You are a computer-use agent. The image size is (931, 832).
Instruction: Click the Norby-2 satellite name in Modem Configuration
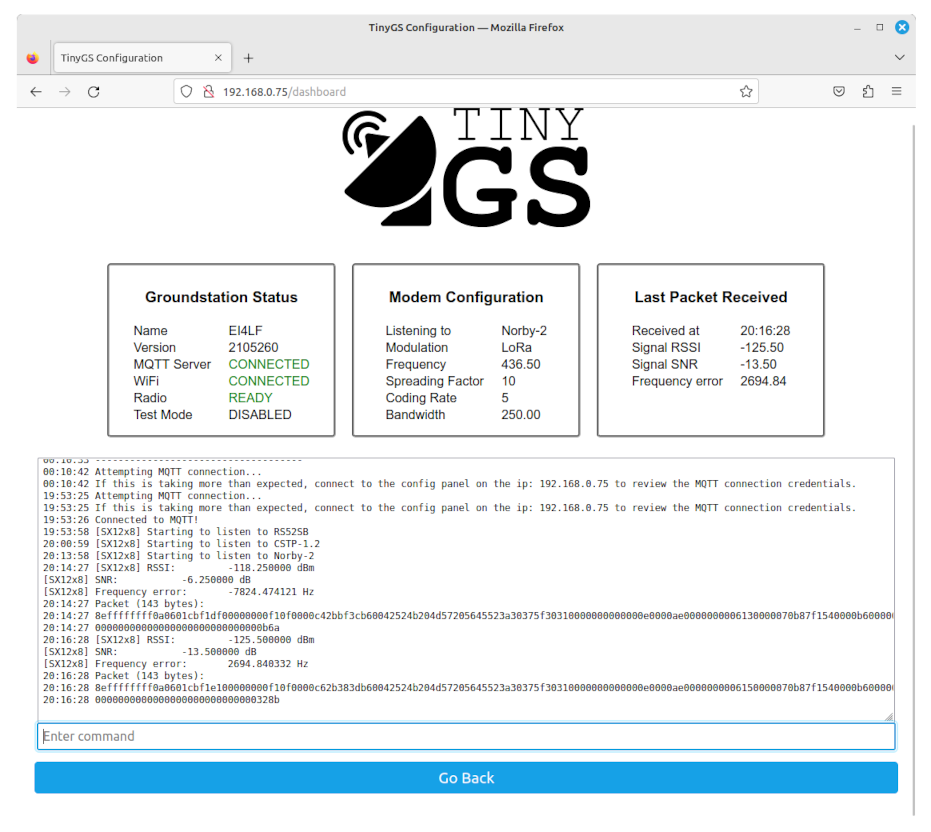[x=524, y=331]
